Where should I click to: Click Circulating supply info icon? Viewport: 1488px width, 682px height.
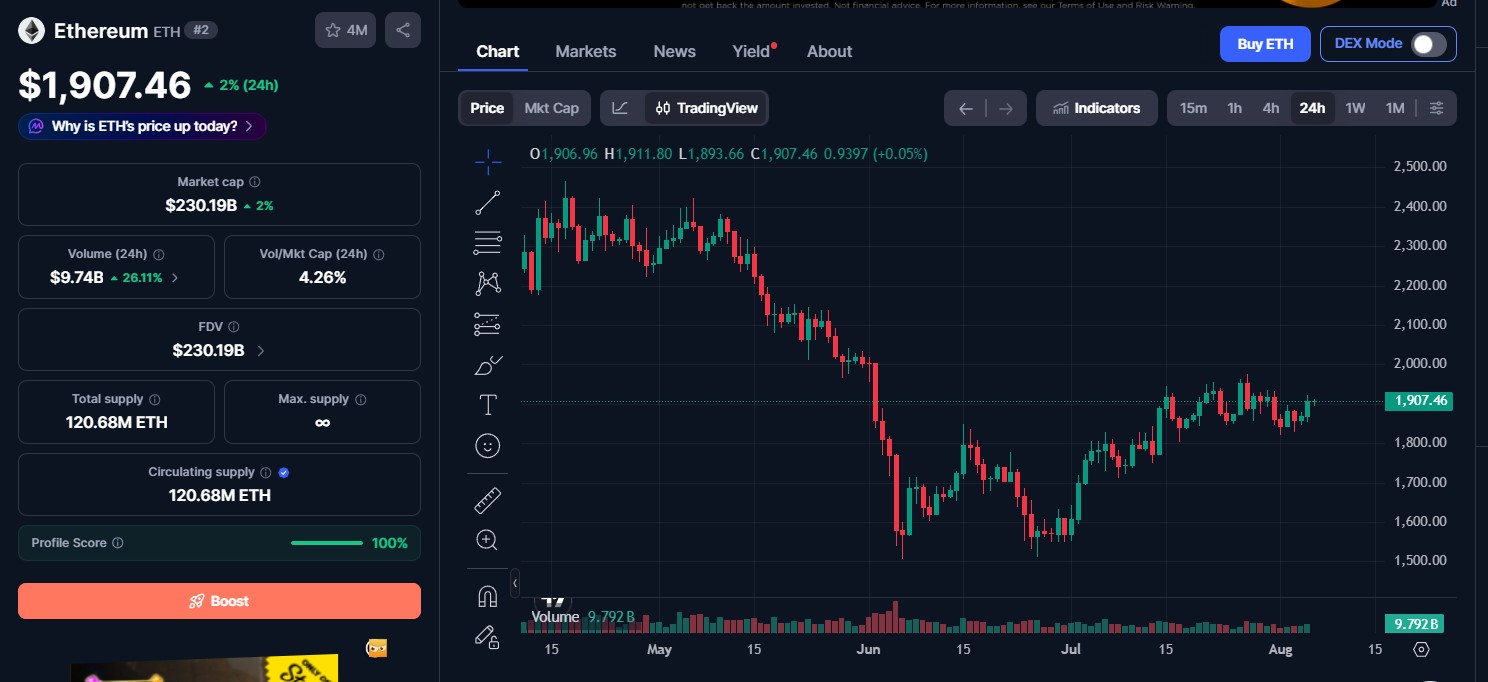[266, 472]
